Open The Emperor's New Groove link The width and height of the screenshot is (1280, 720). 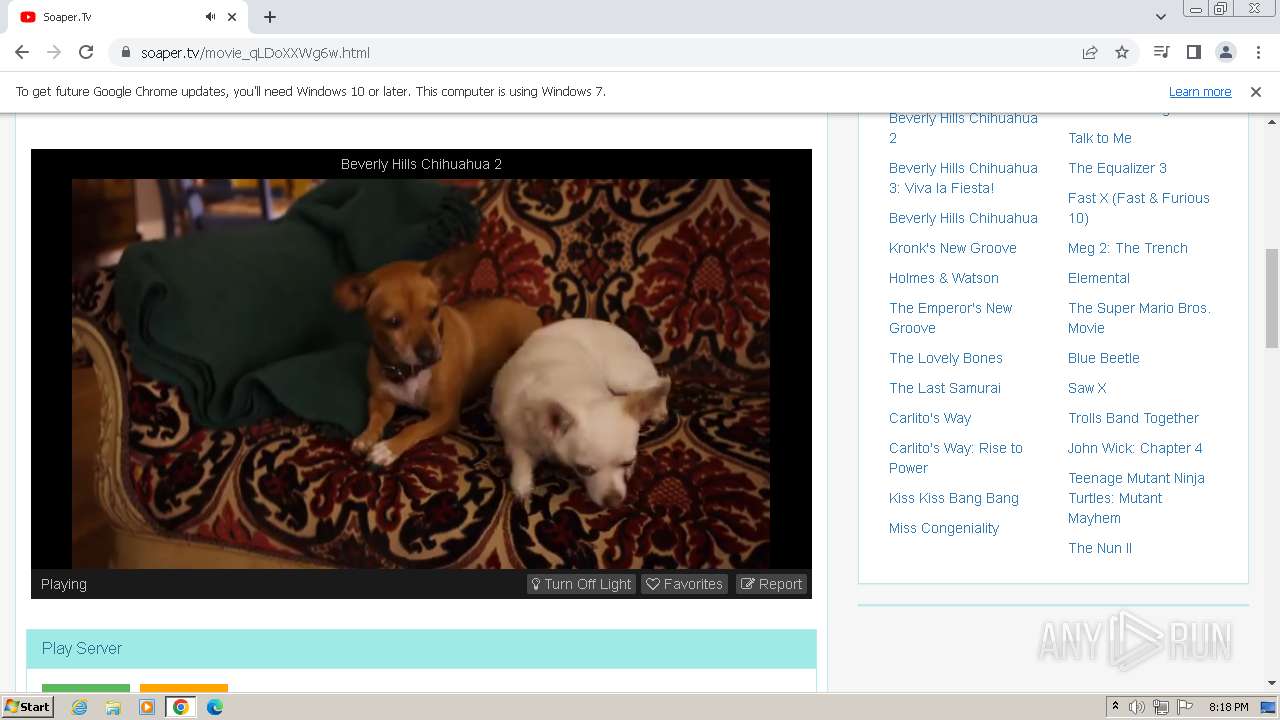pos(950,318)
